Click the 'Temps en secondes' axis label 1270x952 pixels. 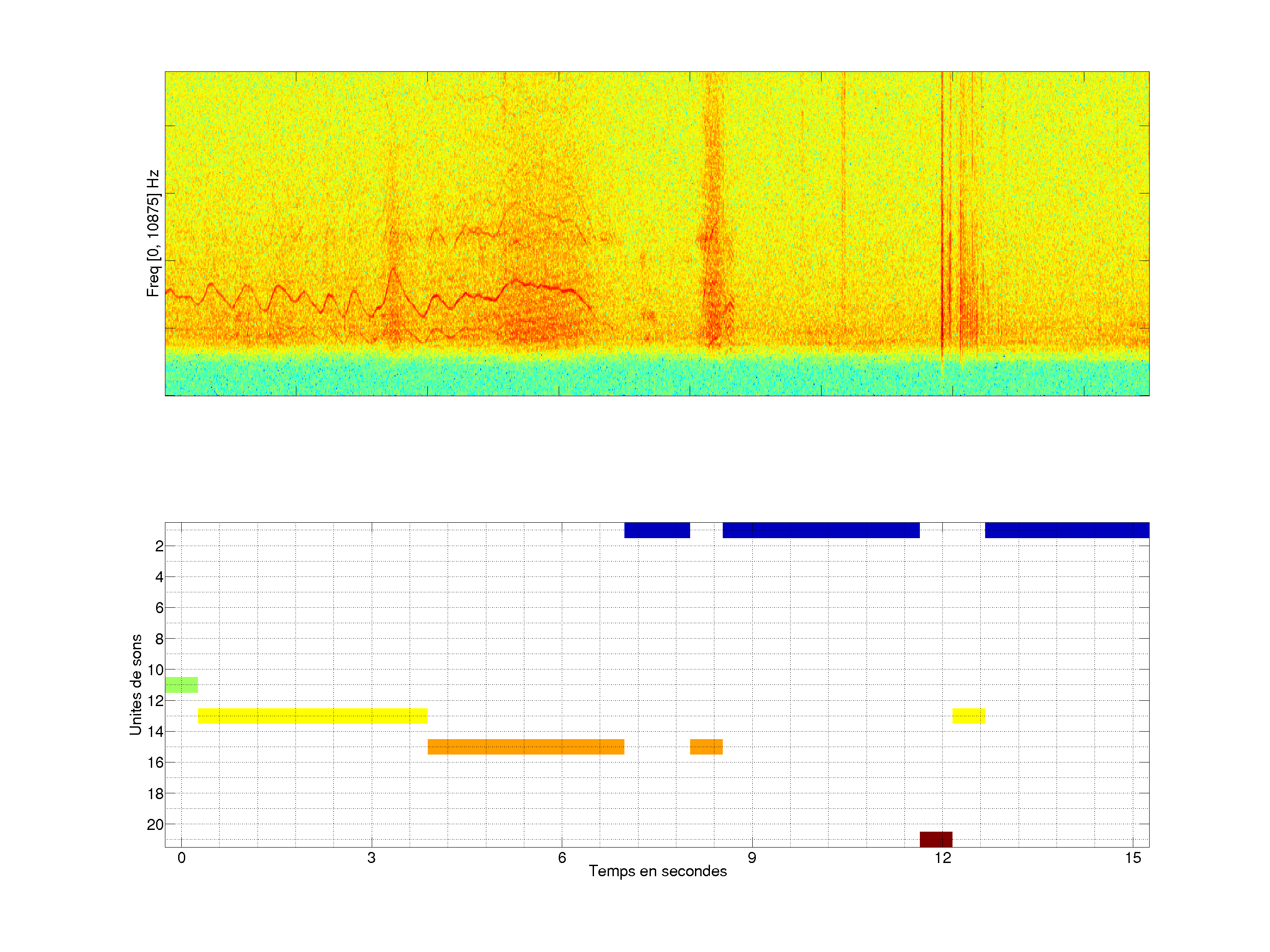657,871
